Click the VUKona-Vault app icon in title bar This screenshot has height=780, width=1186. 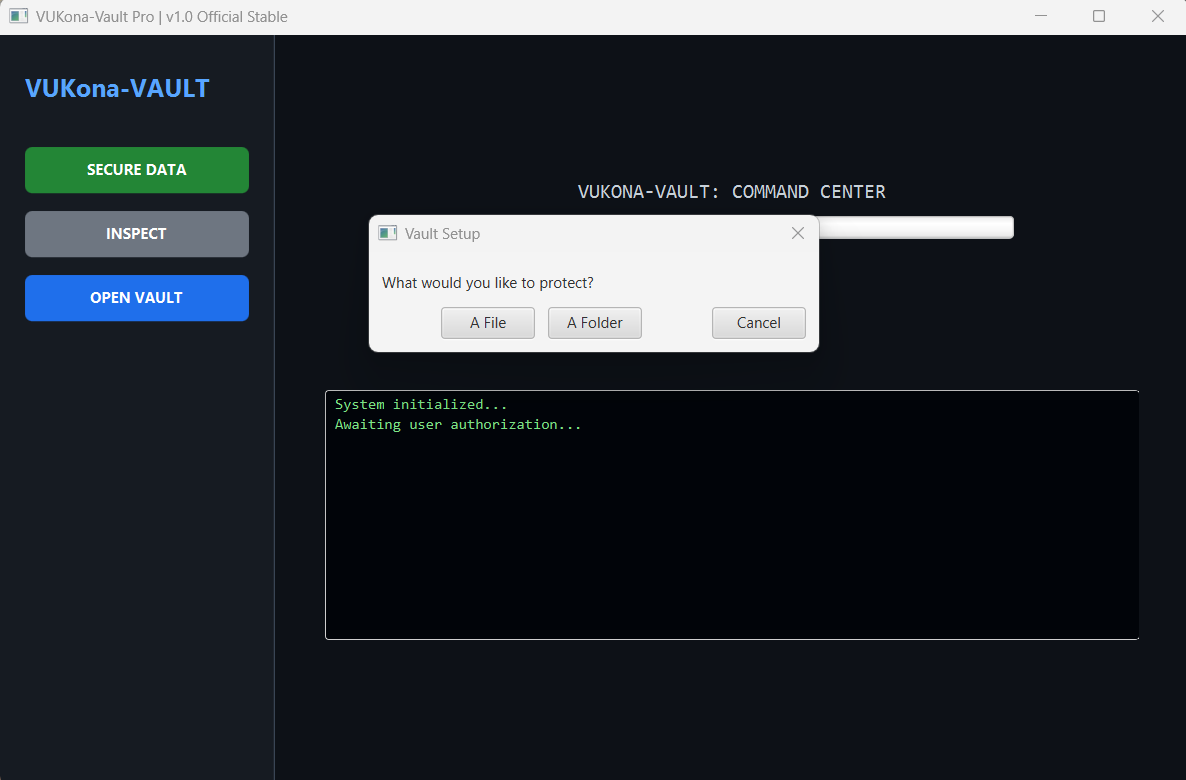[17, 16]
